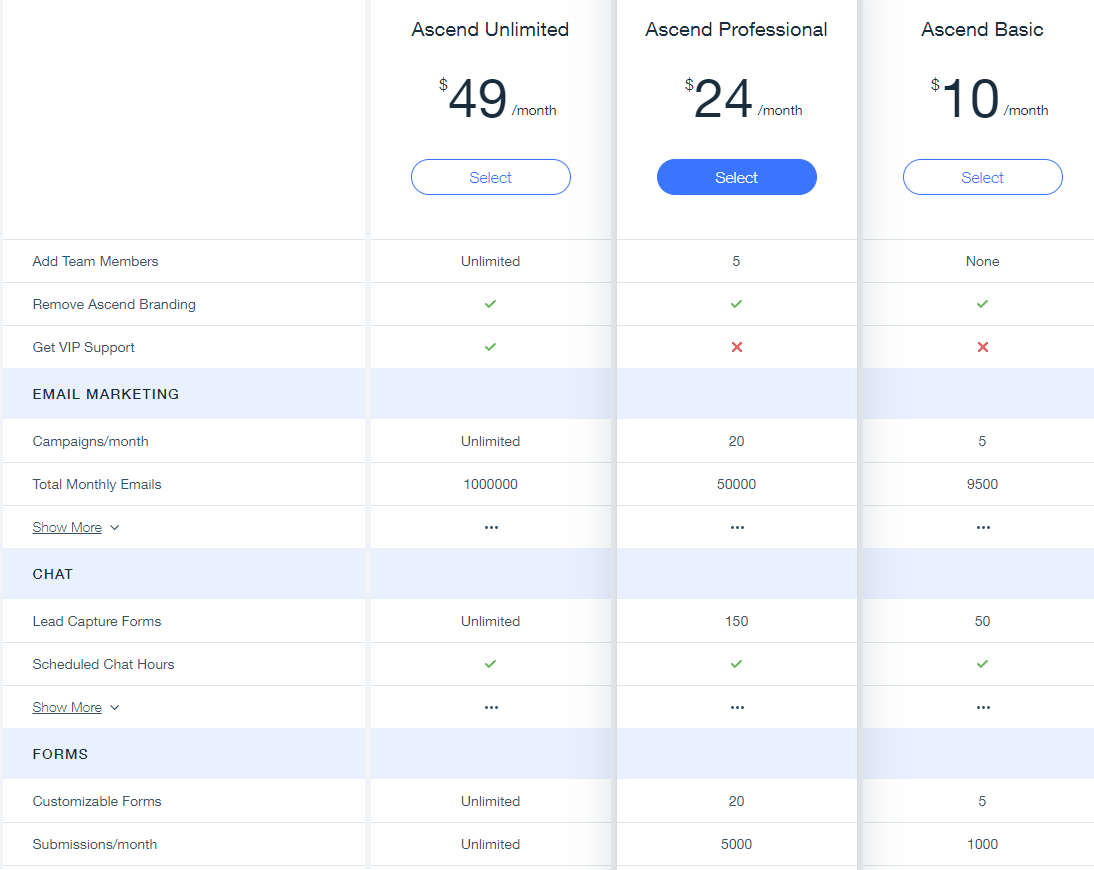Click Remove Ascend Branding checkmark for Professional plan

coord(737,304)
